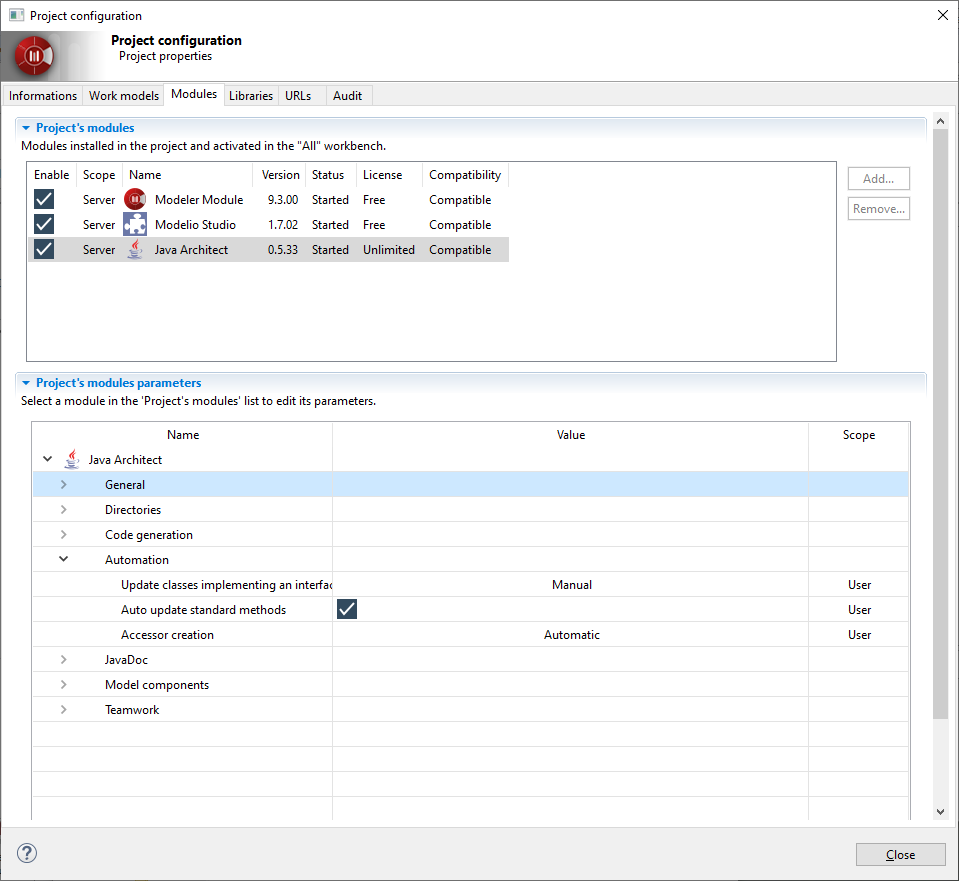Click the User scope of Update classes row

(859, 585)
